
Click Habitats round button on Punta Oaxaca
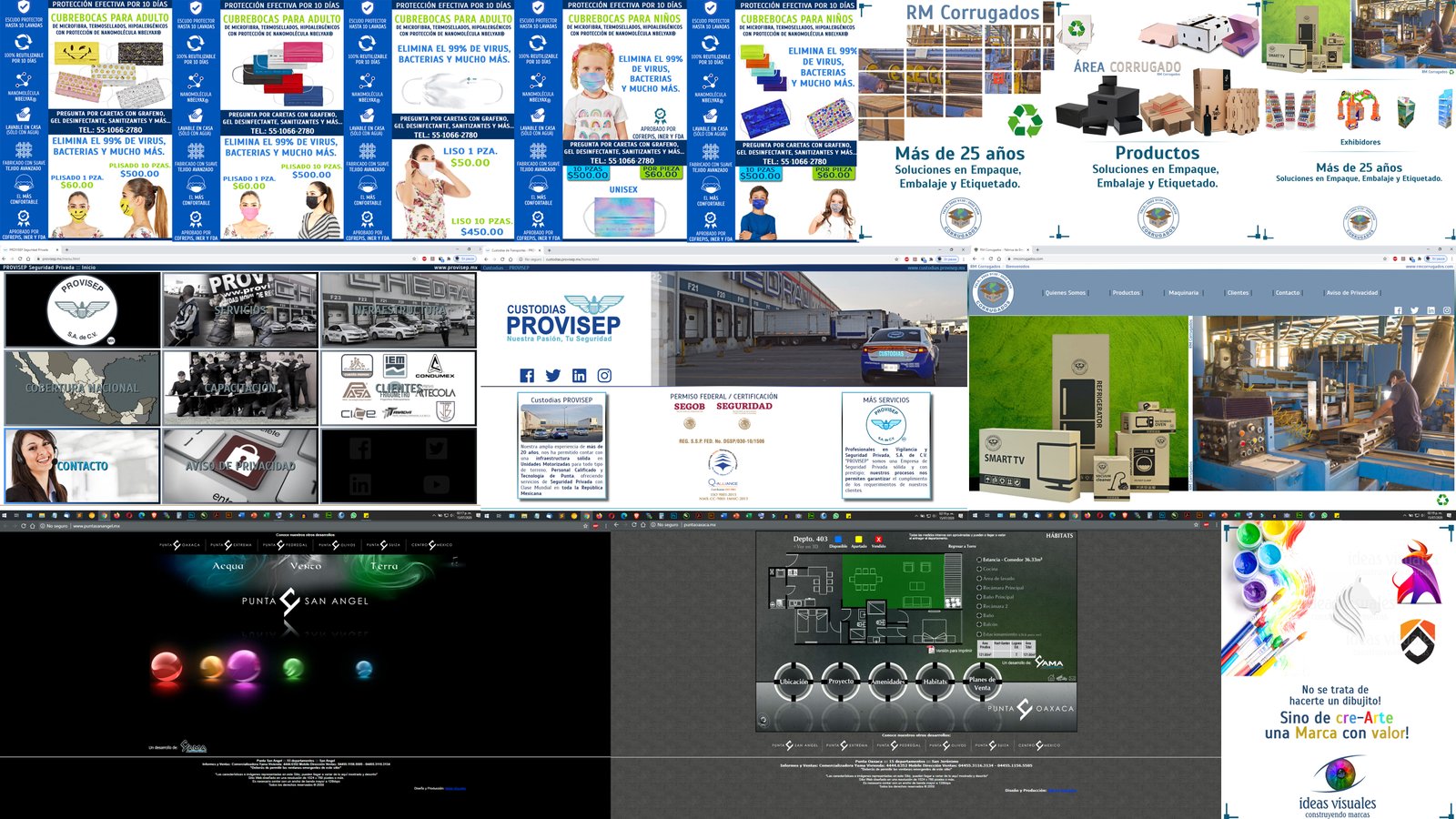click(x=935, y=681)
